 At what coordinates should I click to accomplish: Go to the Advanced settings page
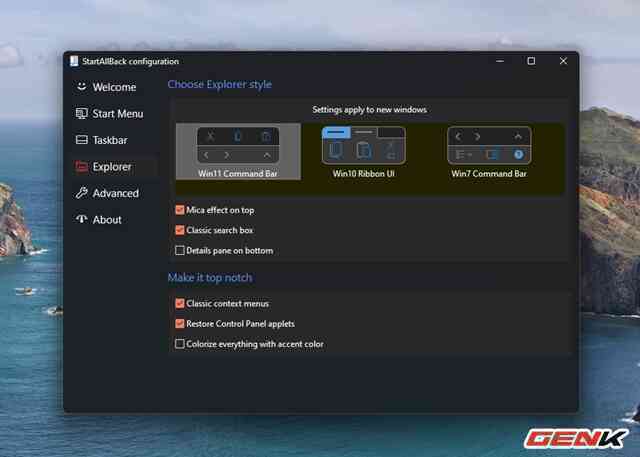(x=114, y=193)
